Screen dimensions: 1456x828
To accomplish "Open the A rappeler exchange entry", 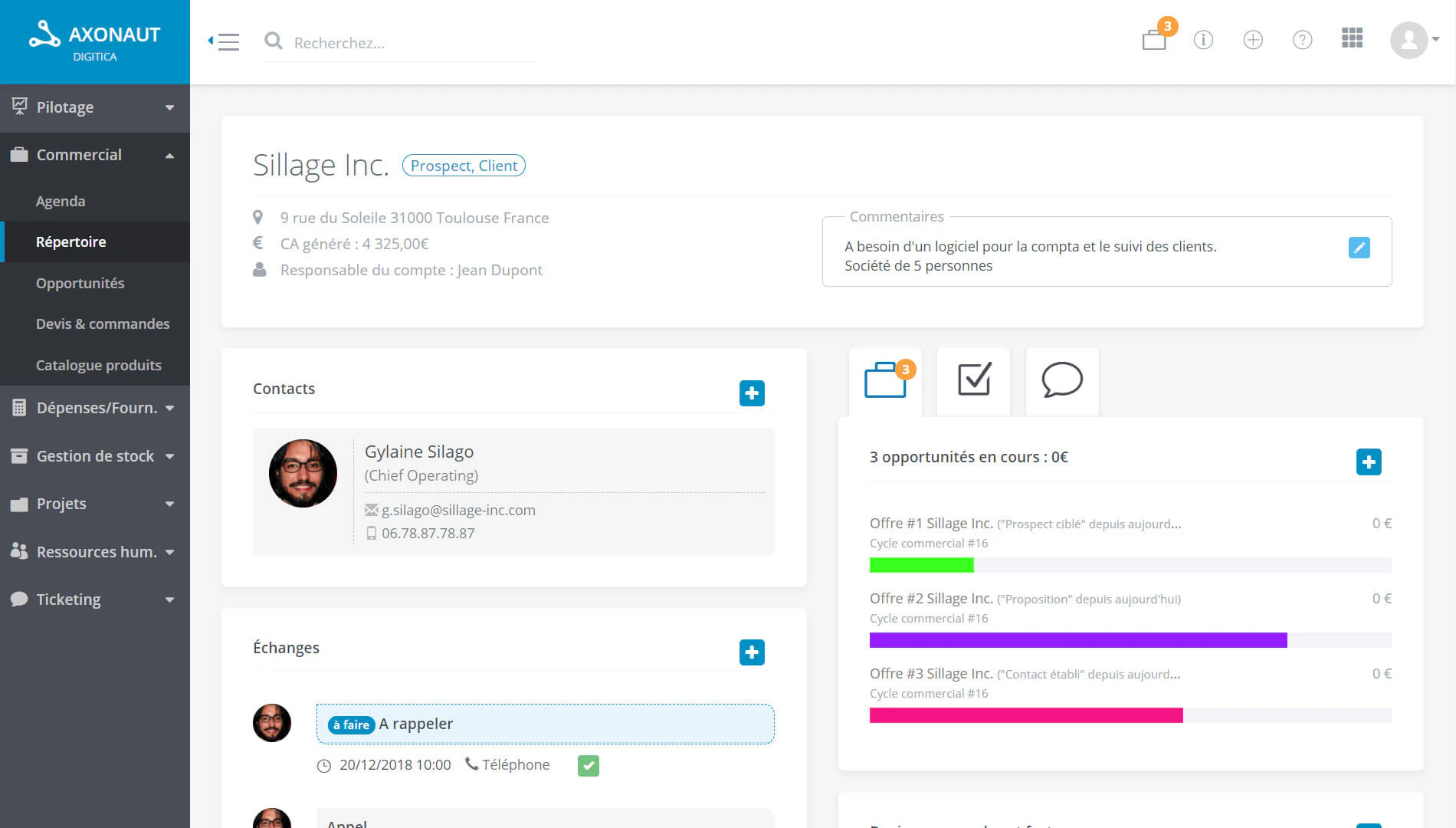I will (x=545, y=724).
